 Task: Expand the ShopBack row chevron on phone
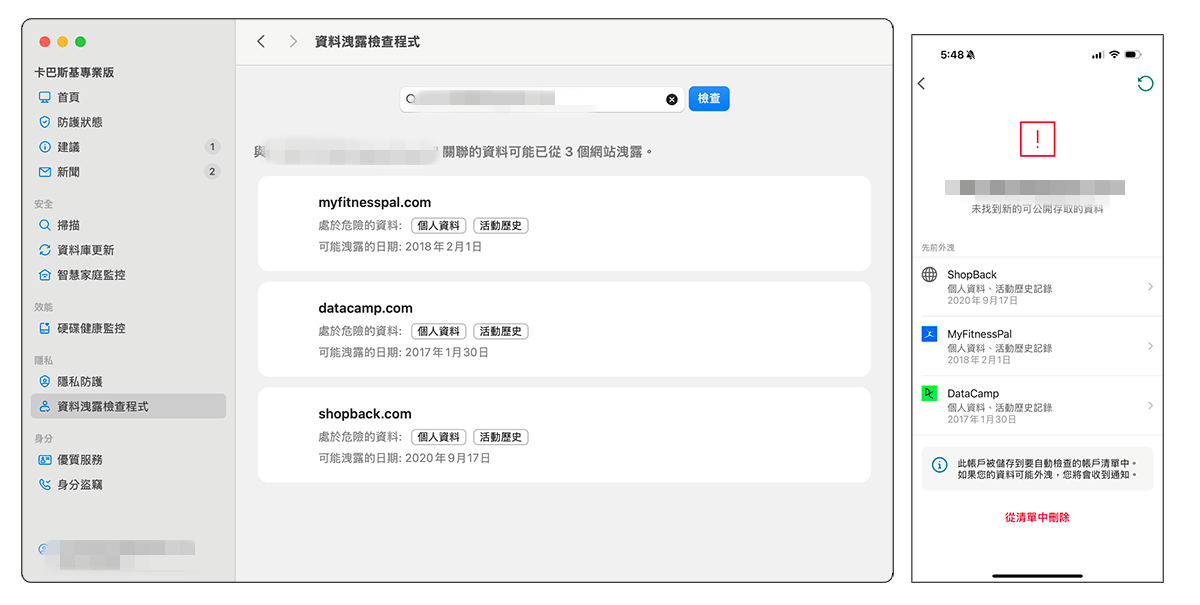(x=1150, y=287)
